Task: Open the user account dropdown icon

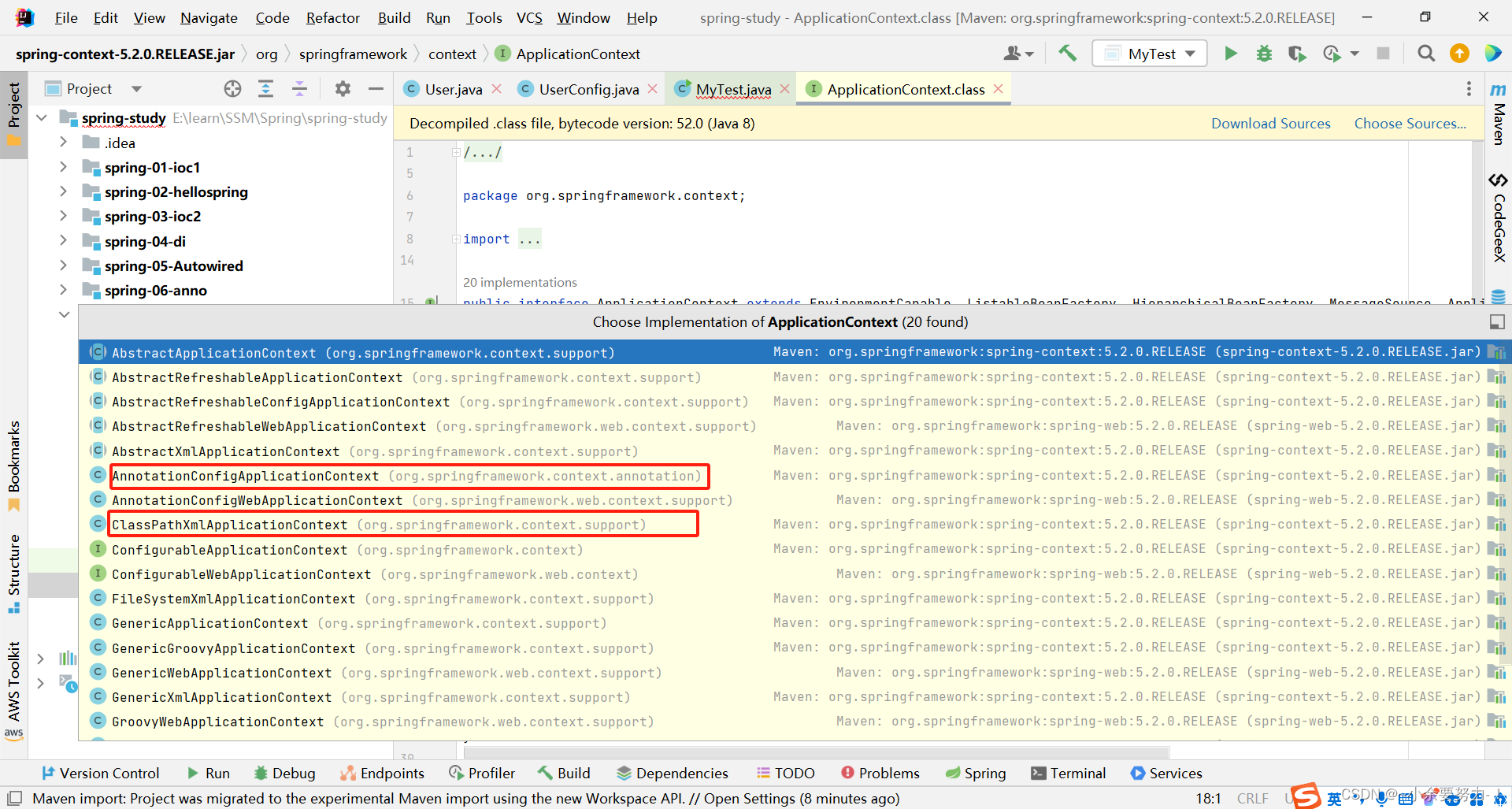Action: (1018, 54)
